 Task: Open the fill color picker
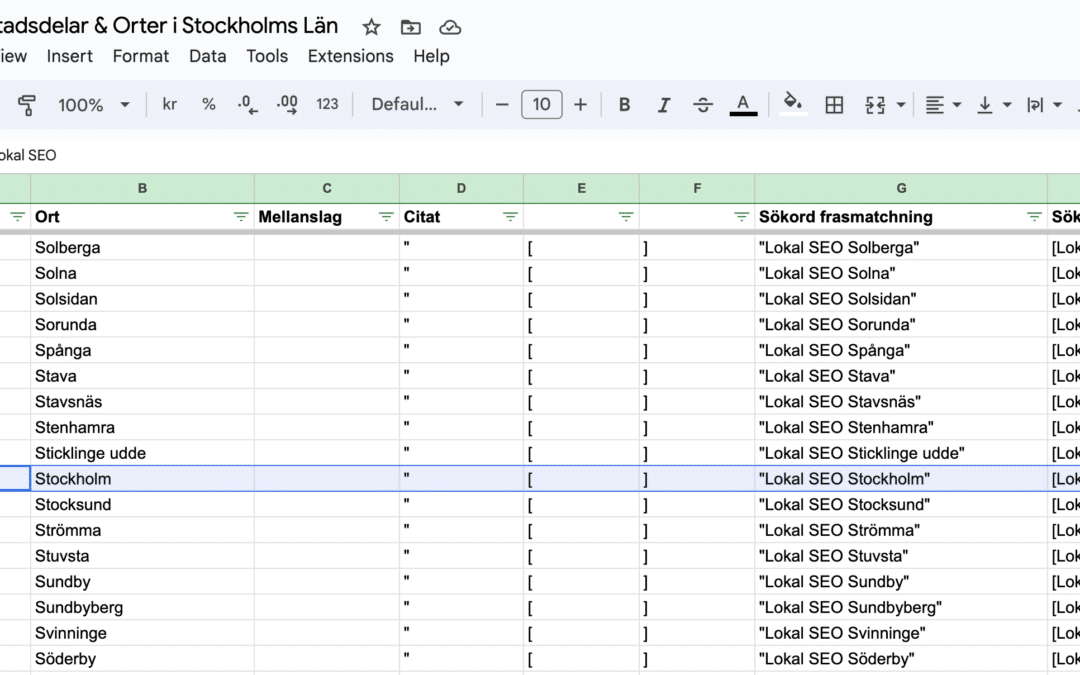[x=793, y=105]
